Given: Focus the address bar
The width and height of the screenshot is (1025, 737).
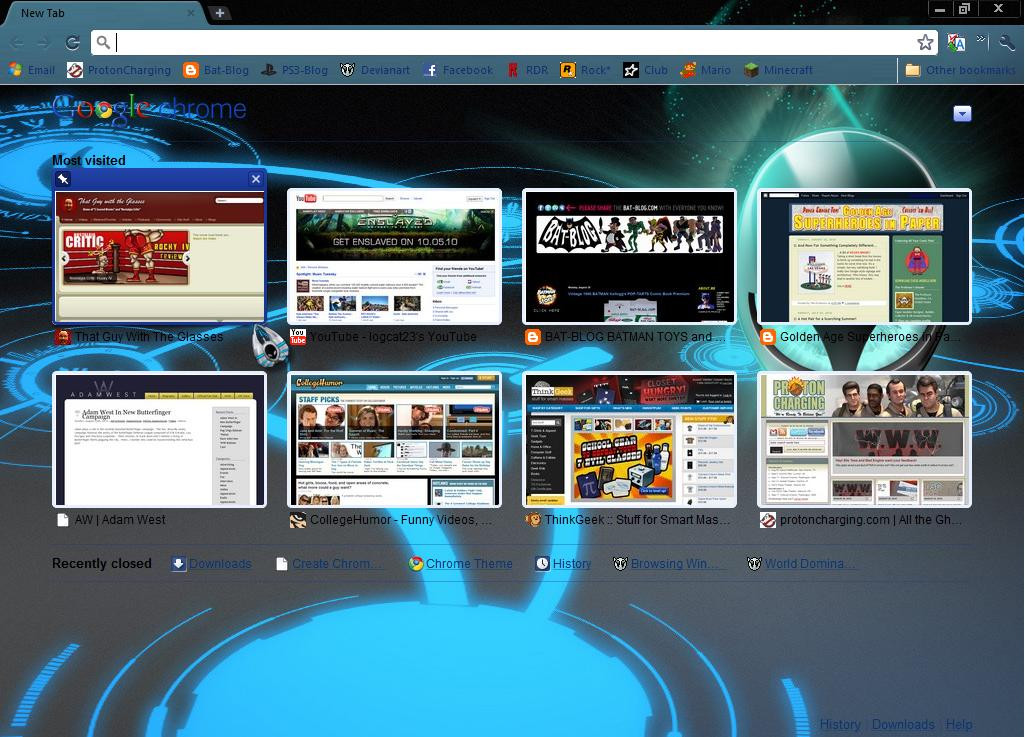Looking at the screenshot, I should pos(513,43).
